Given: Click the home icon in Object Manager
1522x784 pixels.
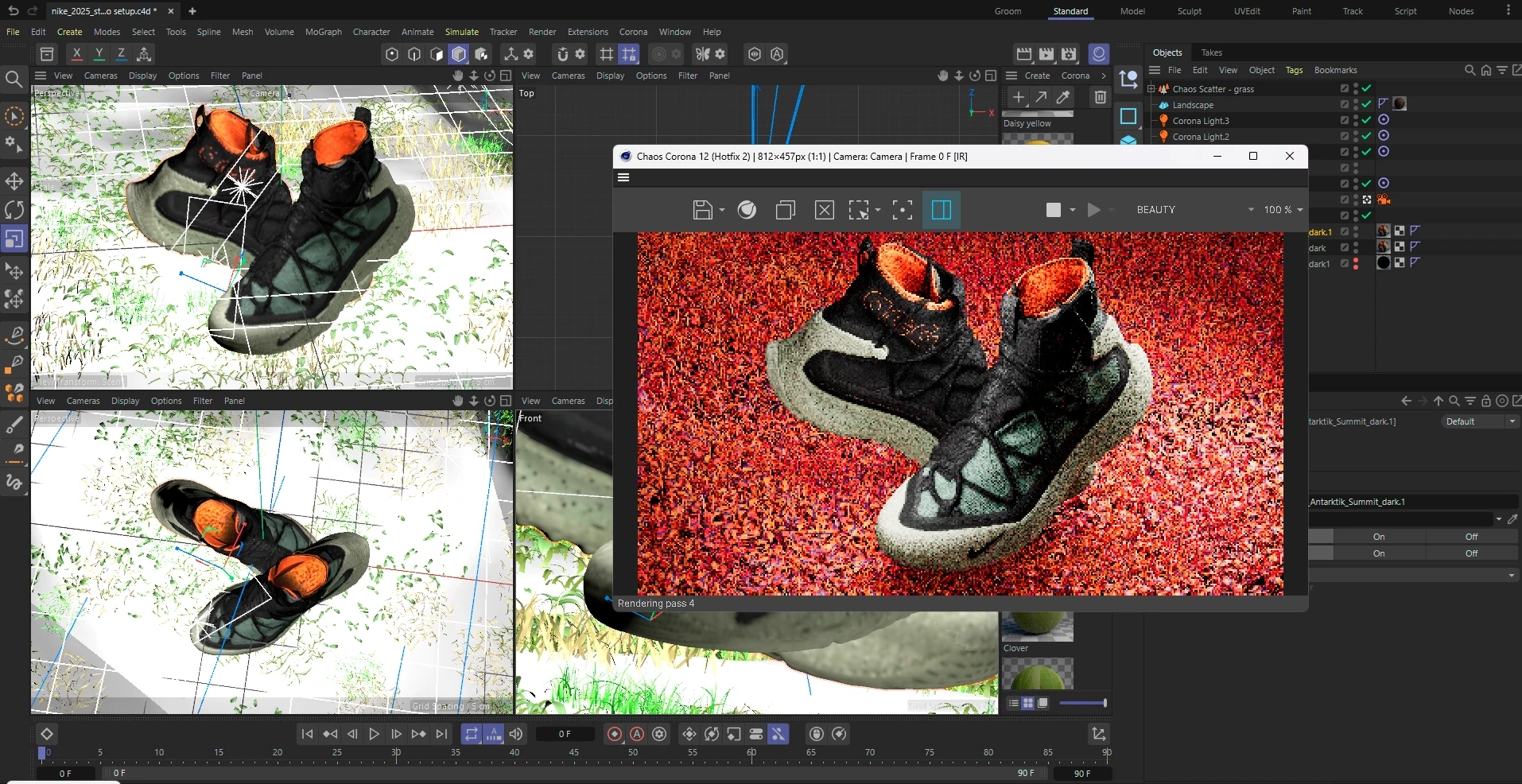Looking at the screenshot, I should (1486, 70).
